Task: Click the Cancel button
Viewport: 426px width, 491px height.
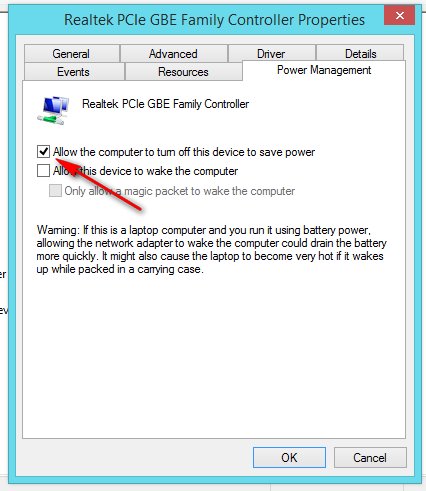Action: 370,457
